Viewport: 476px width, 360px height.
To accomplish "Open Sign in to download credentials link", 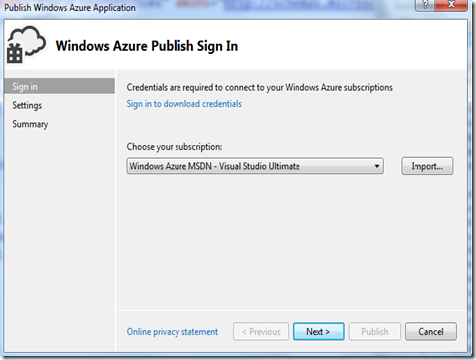I will tap(184, 104).
